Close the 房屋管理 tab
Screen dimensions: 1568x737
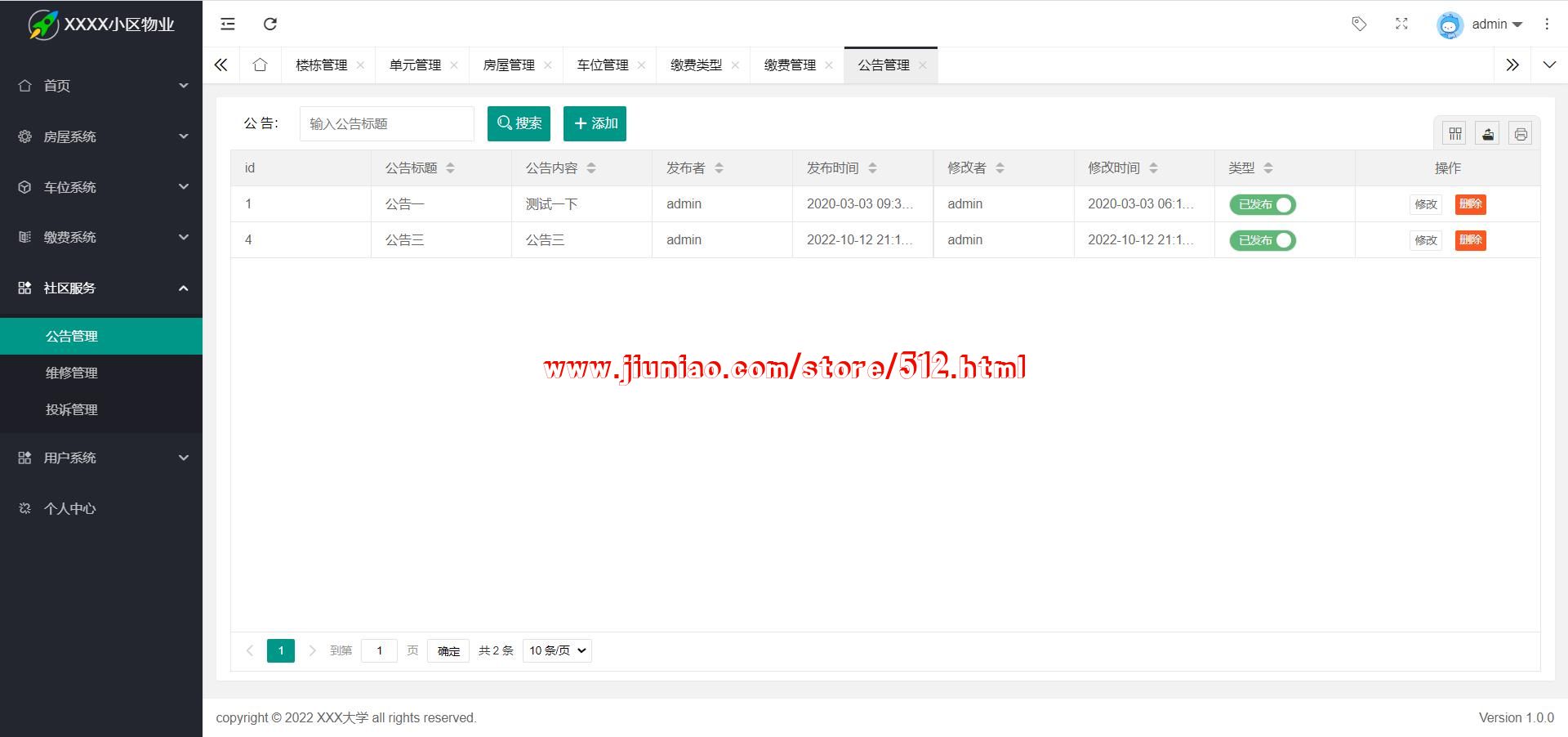click(548, 65)
